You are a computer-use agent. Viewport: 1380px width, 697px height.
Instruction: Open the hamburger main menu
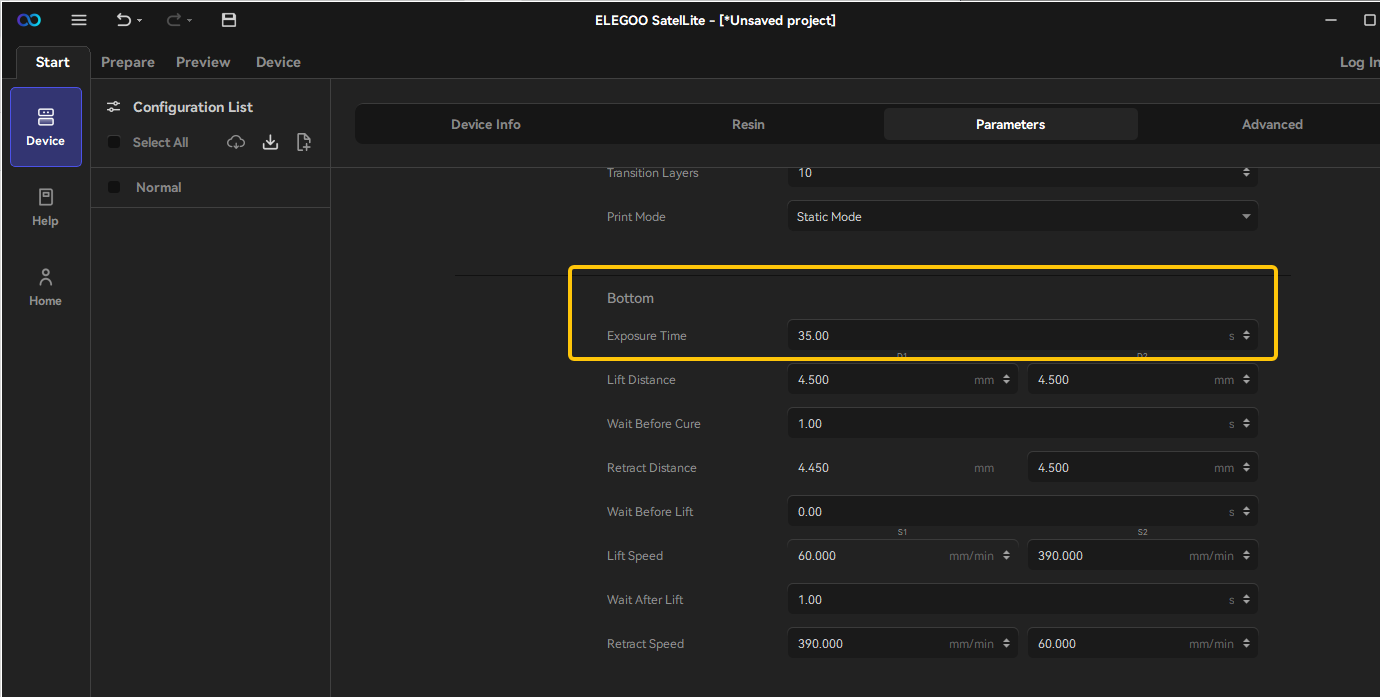point(79,20)
